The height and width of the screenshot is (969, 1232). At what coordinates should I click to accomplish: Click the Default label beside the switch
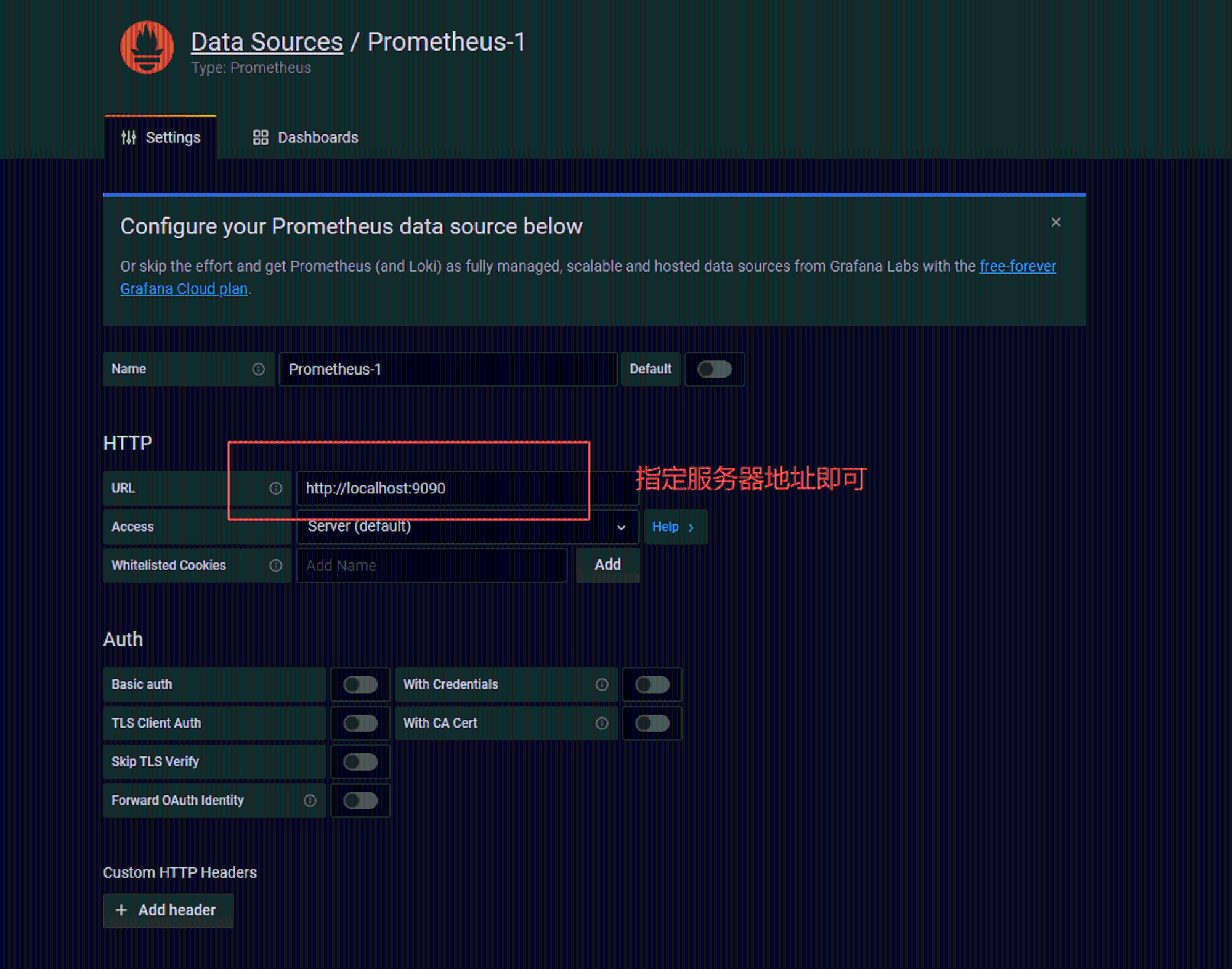click(650, 369)
